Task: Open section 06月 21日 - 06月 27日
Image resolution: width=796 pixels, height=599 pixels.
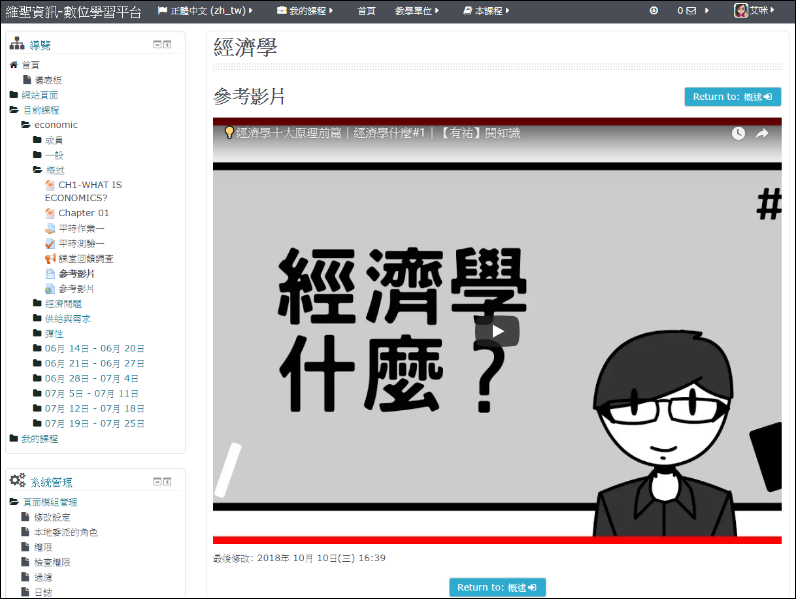Action: click(94, 363)
